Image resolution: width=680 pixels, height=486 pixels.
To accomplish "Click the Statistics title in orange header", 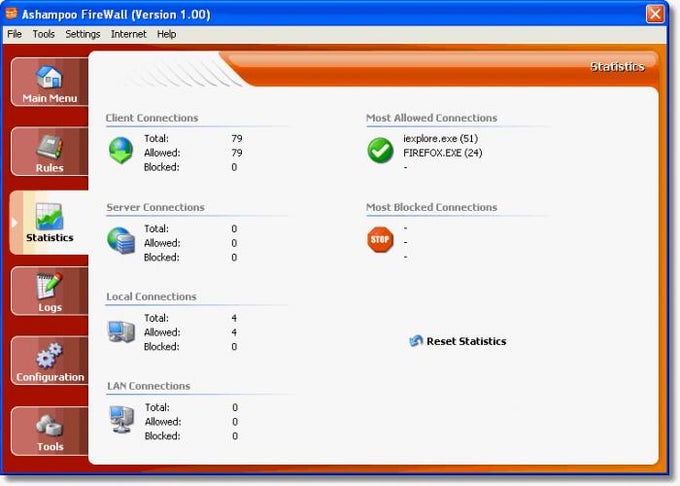I will coord(617,66).
